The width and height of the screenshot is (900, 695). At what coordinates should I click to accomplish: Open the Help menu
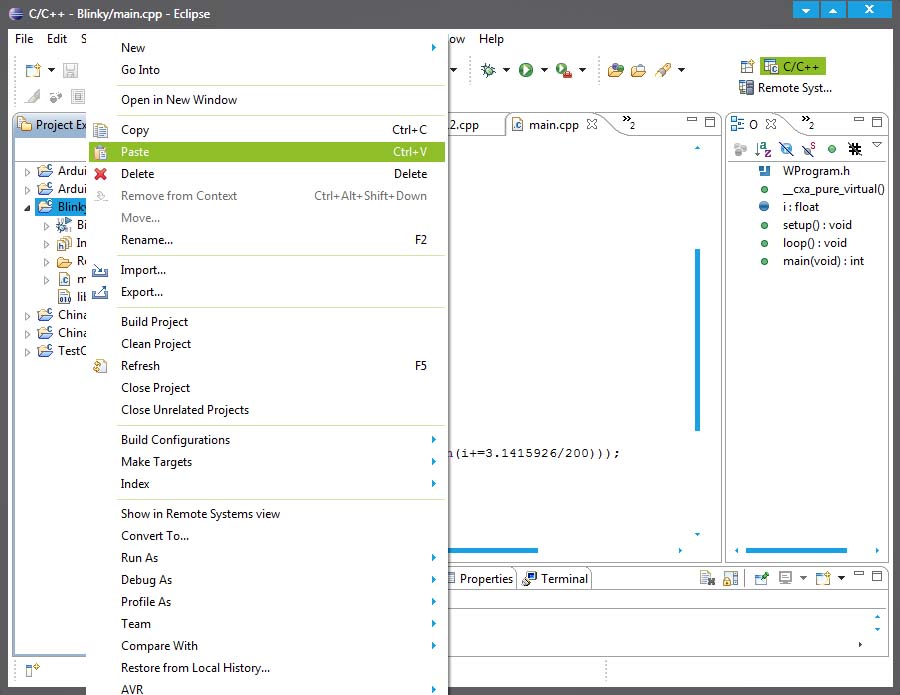click(x=491, y=39)
